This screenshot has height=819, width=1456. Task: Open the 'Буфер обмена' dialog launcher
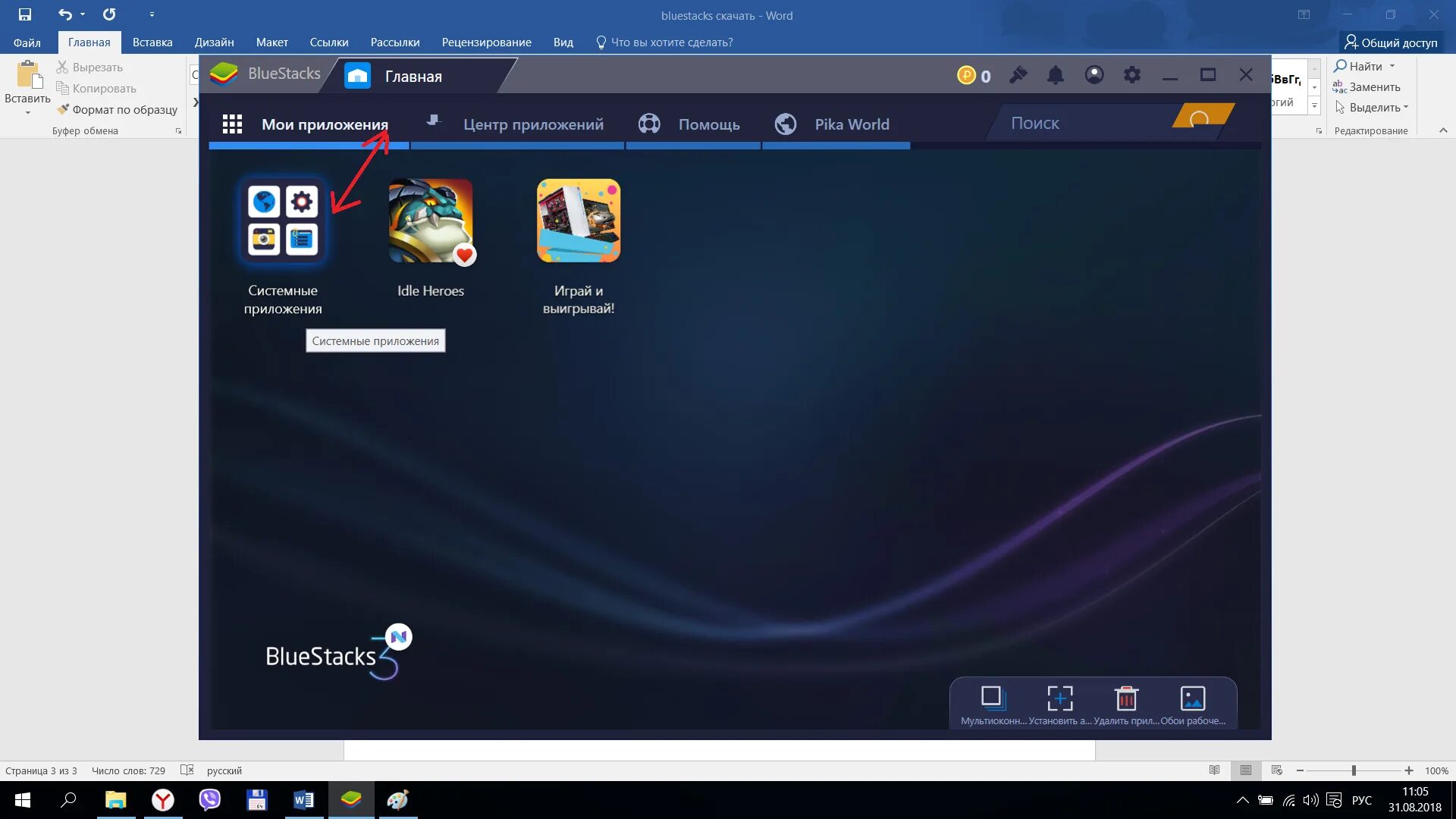(179, 131)
